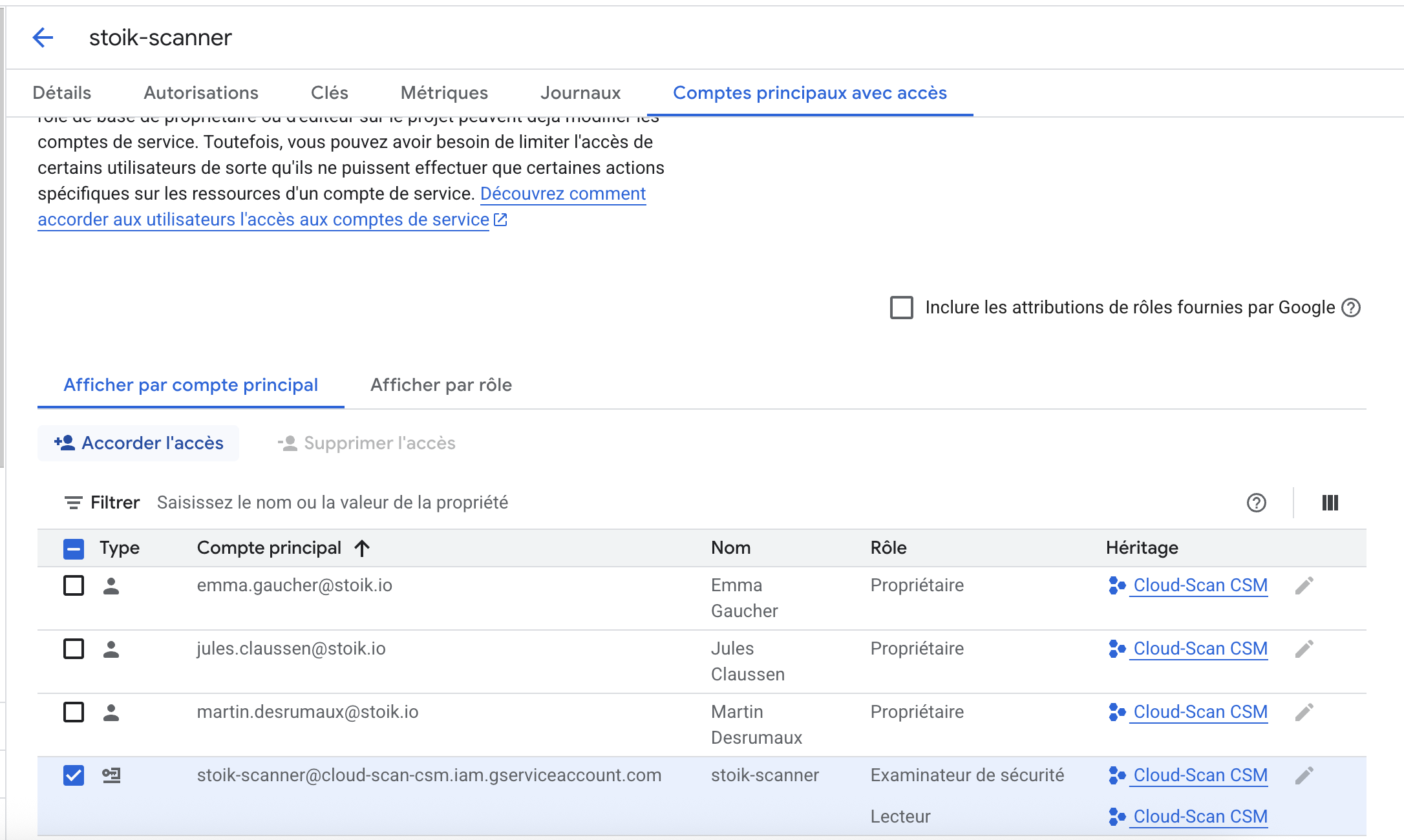Click the back arrow next to stoik-scanner
The width and height of the screenshot is (1404, 840).
tap(43, 37)
